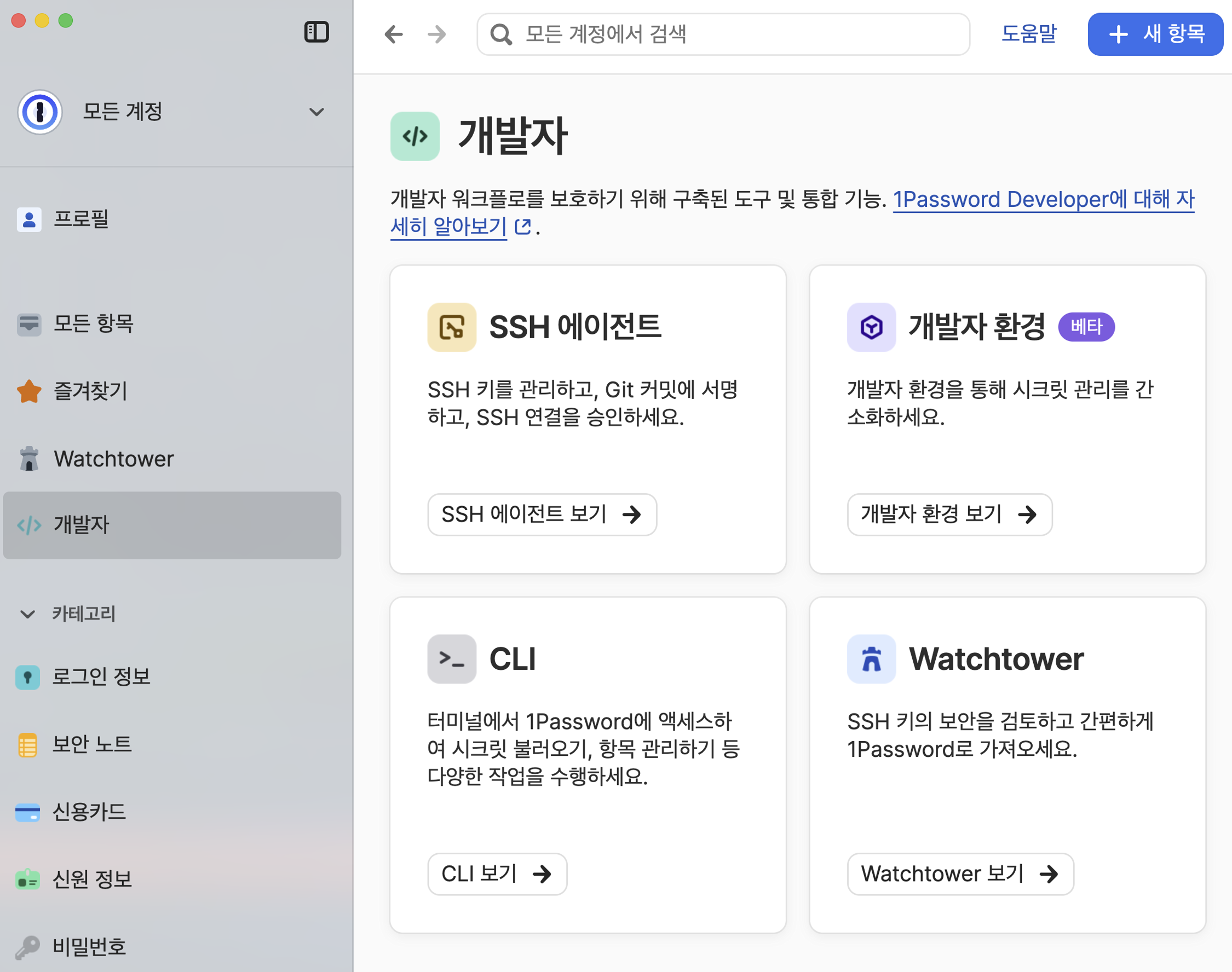This screenshot has width=1232, height=972.
Task: Click the 모든 계정 label
Action: pos(123,112)
